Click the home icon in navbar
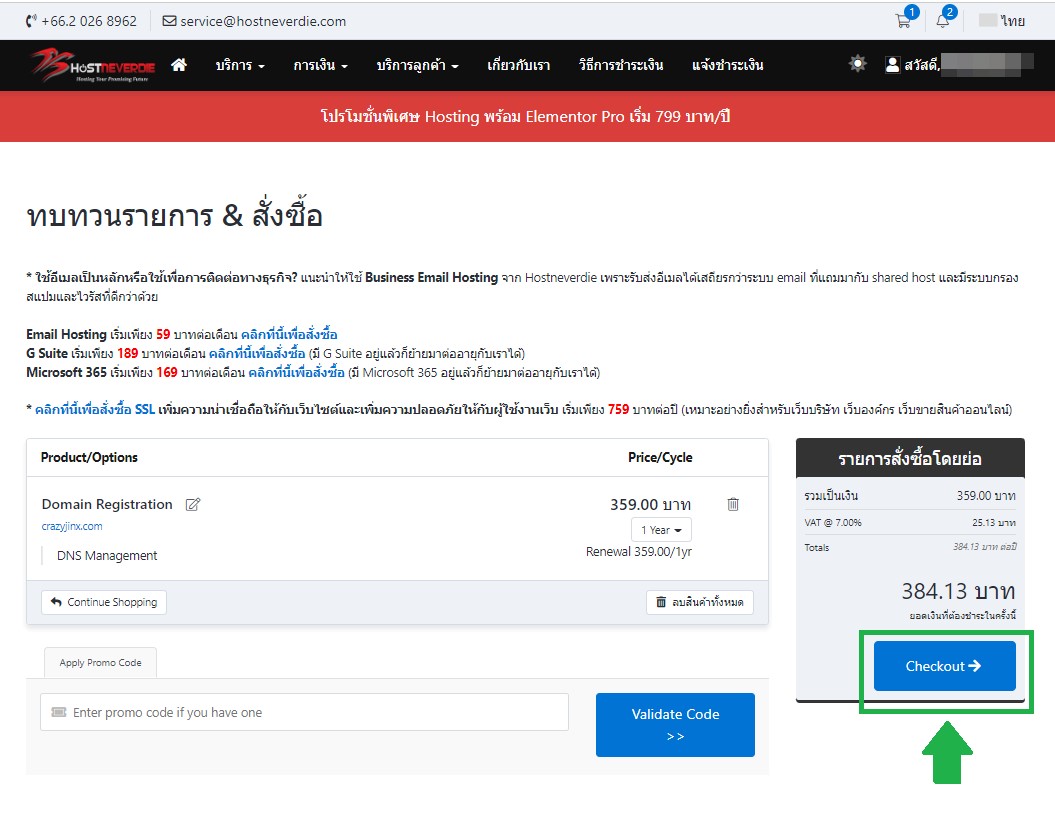 click(x=179, y=65)
